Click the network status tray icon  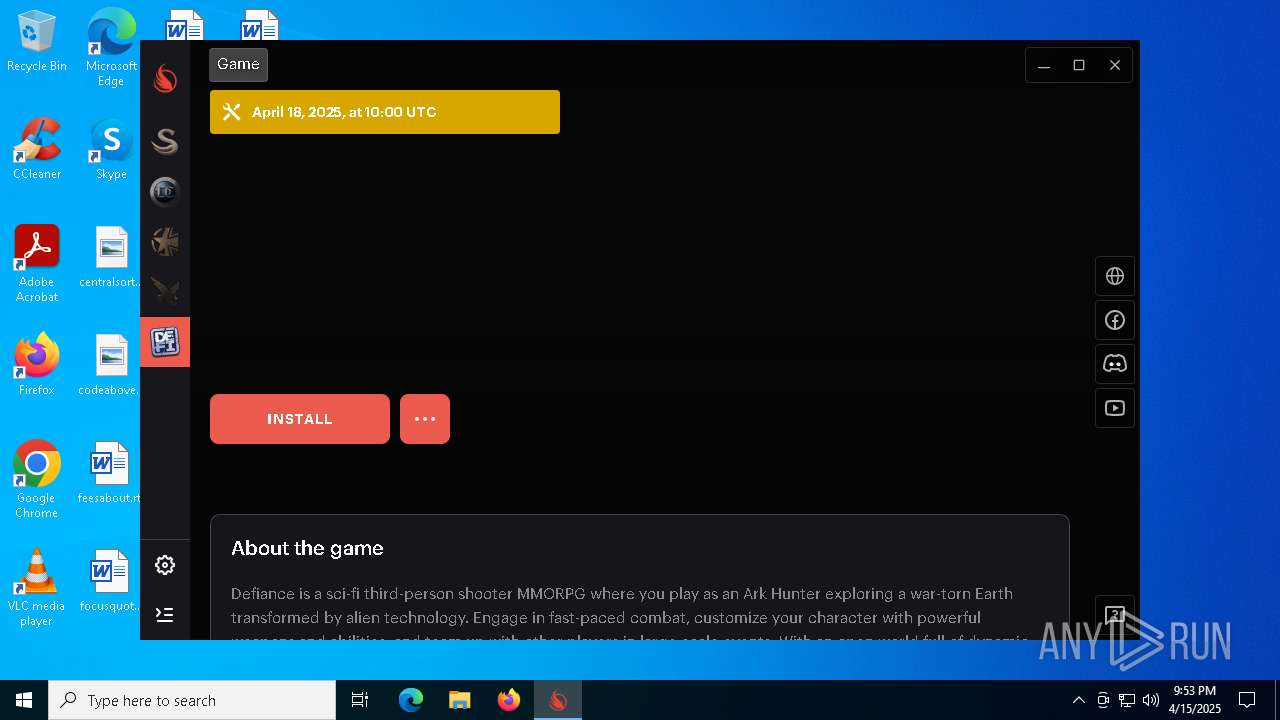click(x=1127, y=700)
